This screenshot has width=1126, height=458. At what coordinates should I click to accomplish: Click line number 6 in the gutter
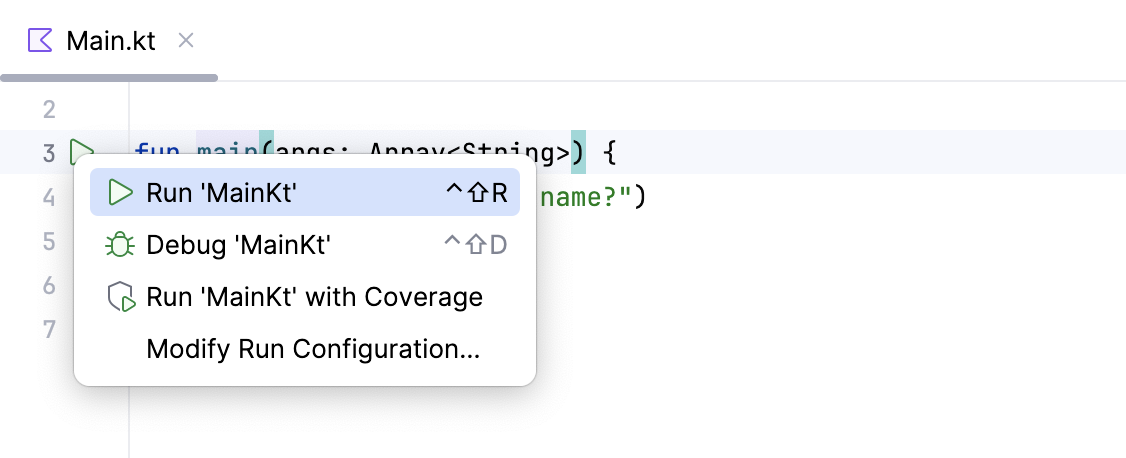(x=50, y=285)
